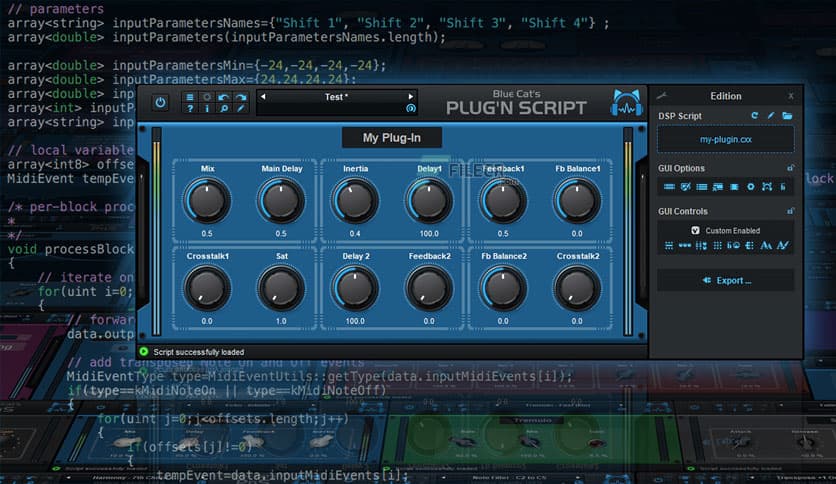Viewport: 836px width, 484px height.
Task: Open the Test preset name menu
Action: pyautogui.click(x=336, y=96)
